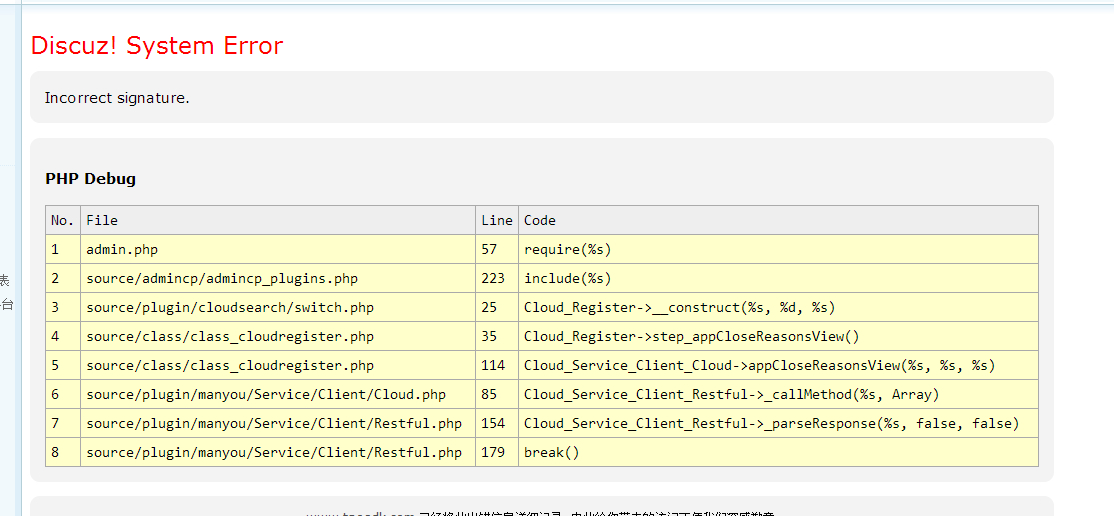Select the class_cloudregister.php cell in row 4
The image size is (1114, 516).
tap(278, 336)
